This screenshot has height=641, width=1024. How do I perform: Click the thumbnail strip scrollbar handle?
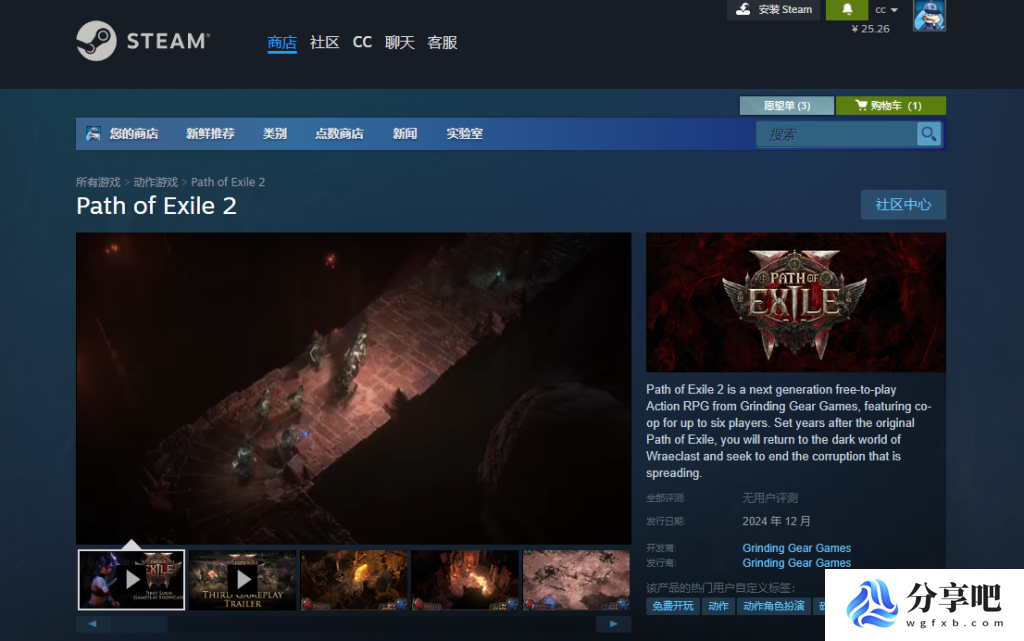tap(140, 624)
